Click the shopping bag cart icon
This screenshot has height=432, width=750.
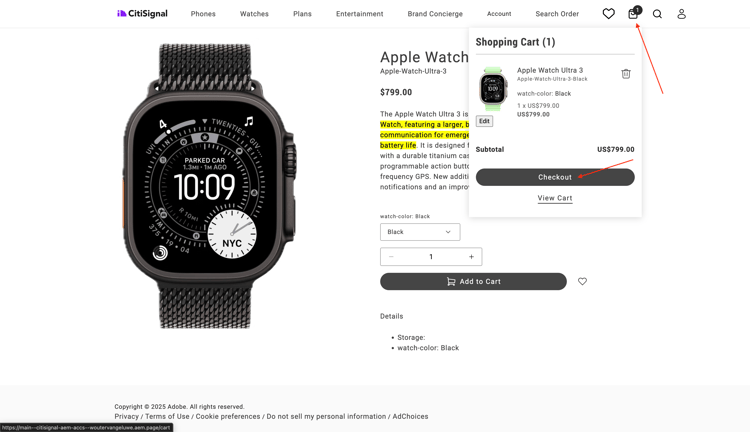tap(633, 14)
